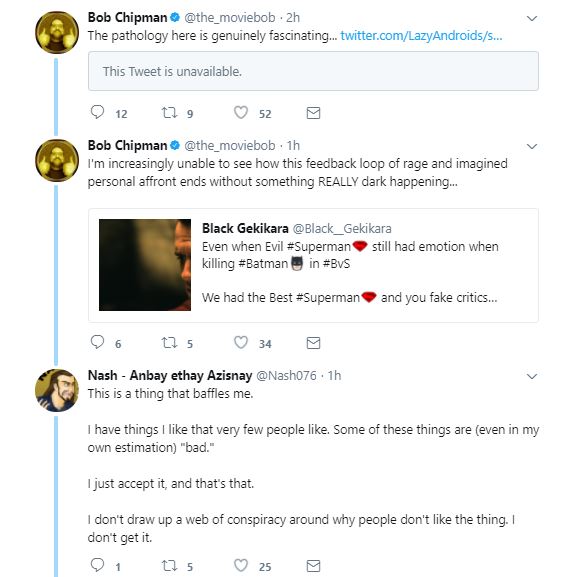Retweet the tweet with 9 retweets
575x577 pixels.
point(170,112)
